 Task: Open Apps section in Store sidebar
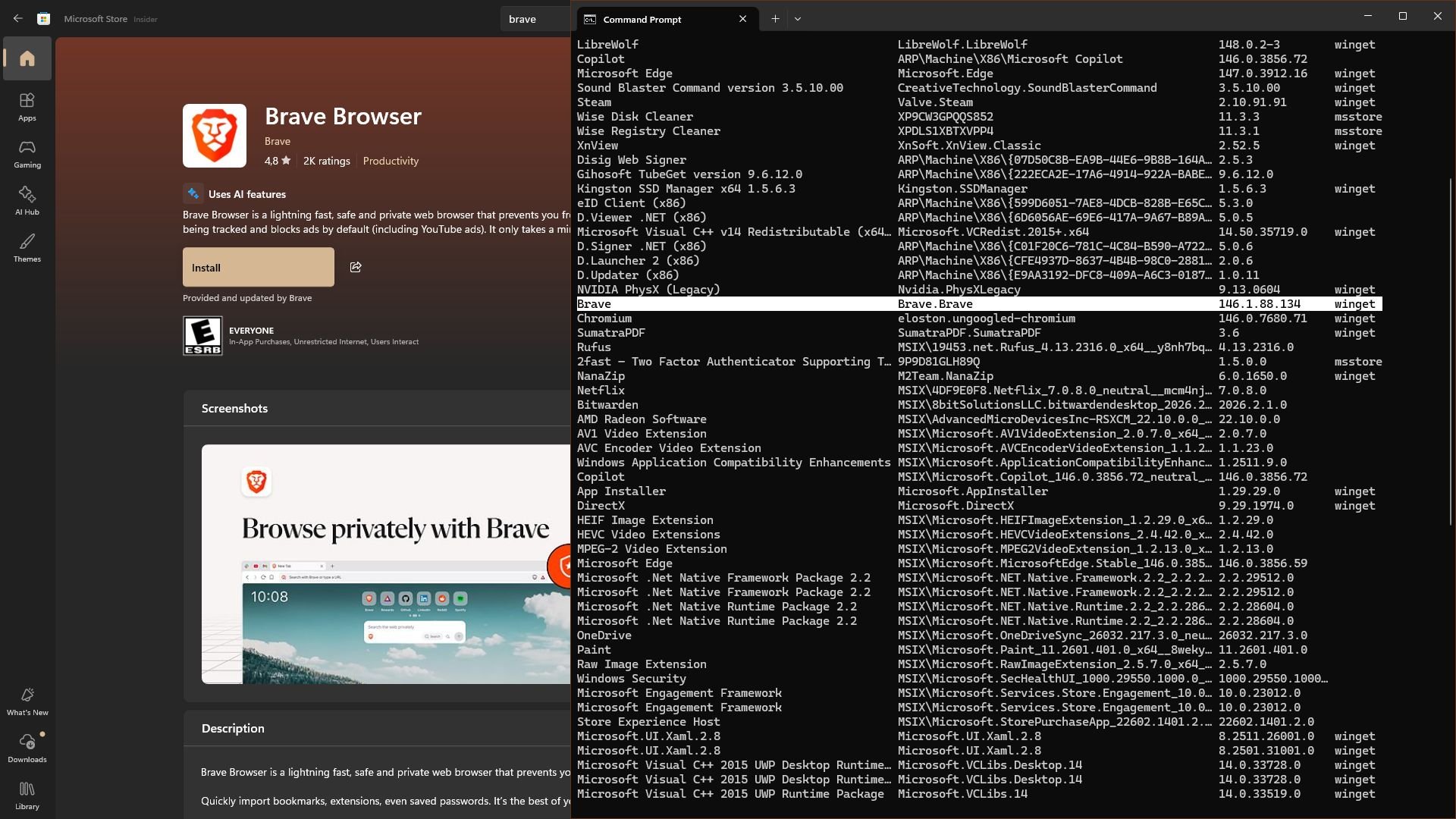click(27, 107)
